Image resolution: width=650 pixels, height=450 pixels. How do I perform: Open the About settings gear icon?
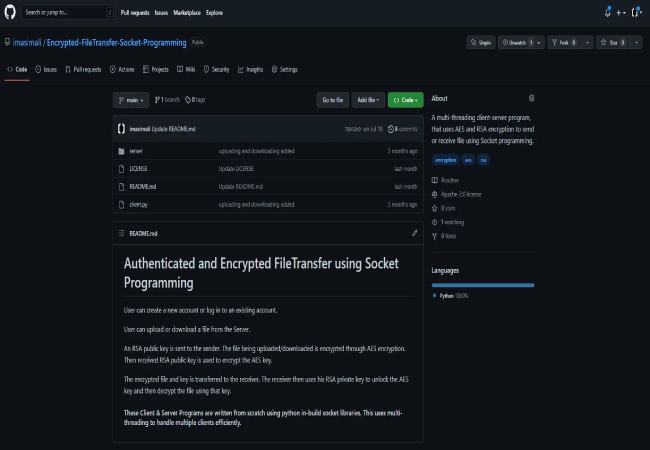point(531,98)
